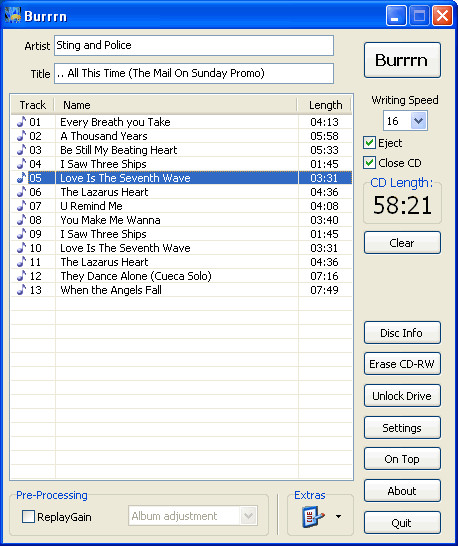Select track 05 'Love Is The Seventh Wave'
Screen dimensions: 458x546
click(x=181, y=178)
